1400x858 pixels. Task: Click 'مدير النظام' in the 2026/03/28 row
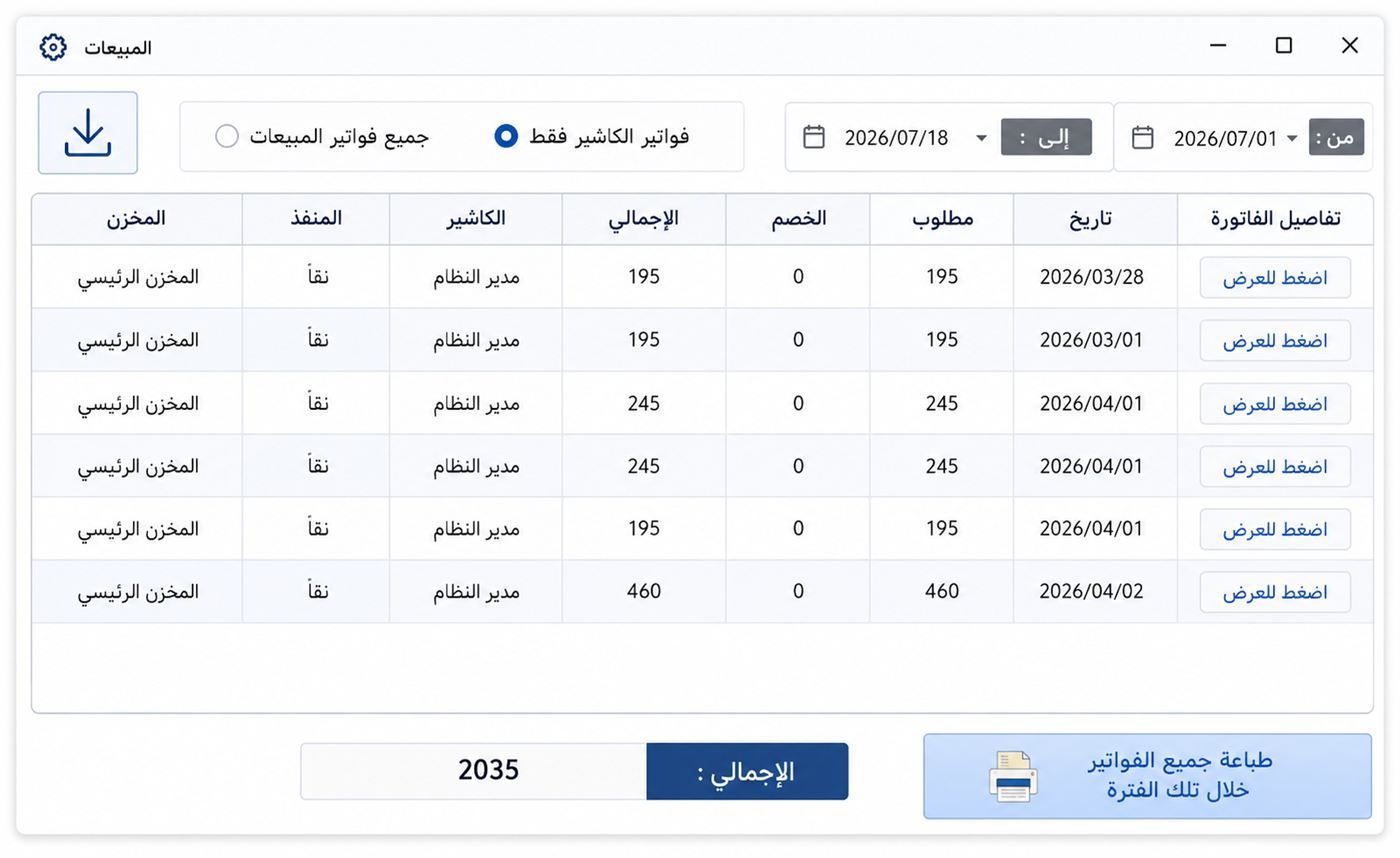(476, 277)
